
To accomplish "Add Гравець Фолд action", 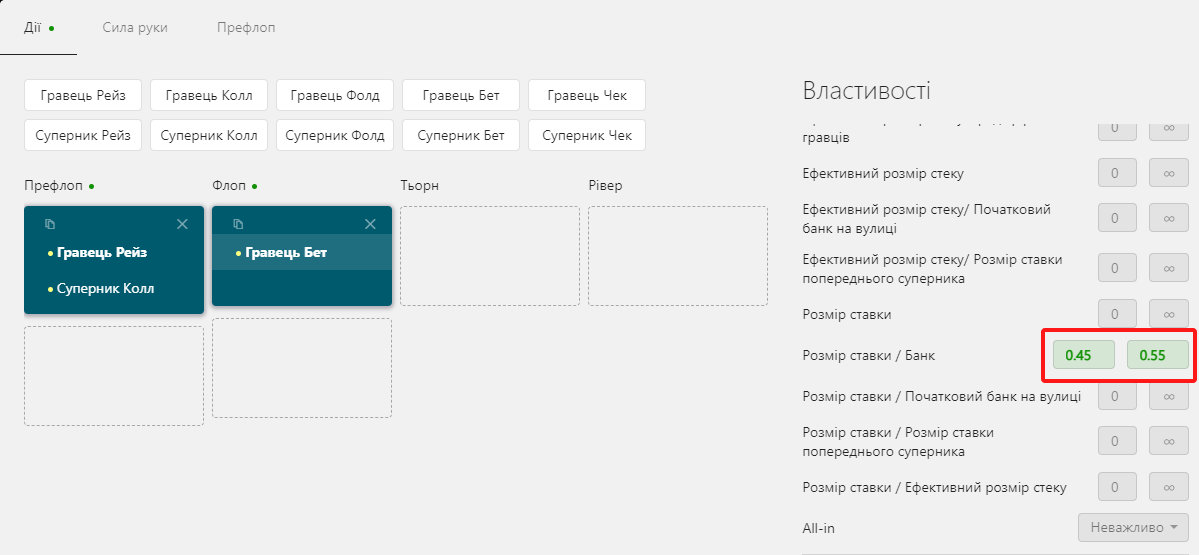I will [x=335, y=96].
